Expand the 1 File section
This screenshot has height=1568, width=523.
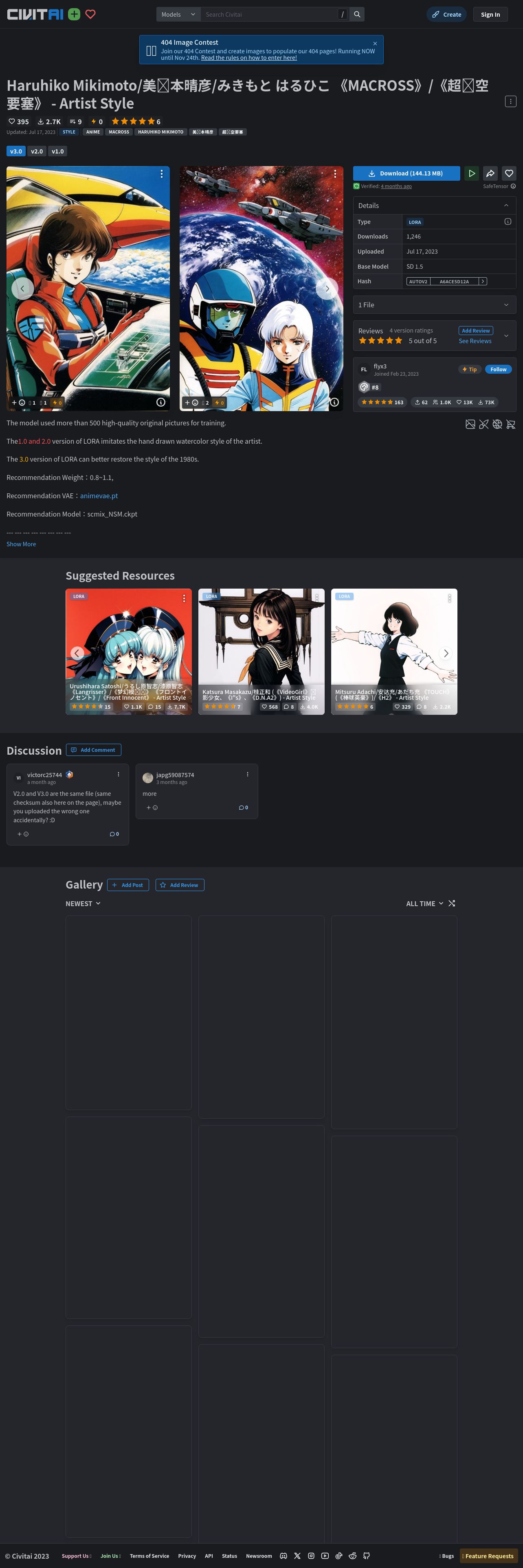click(435, 305)
